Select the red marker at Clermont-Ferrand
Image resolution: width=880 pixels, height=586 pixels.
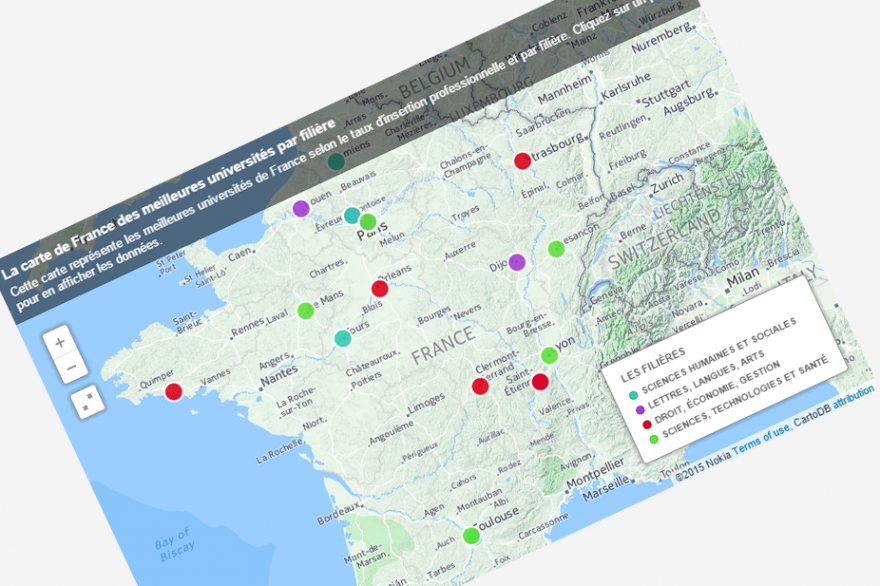coord(480,386)
